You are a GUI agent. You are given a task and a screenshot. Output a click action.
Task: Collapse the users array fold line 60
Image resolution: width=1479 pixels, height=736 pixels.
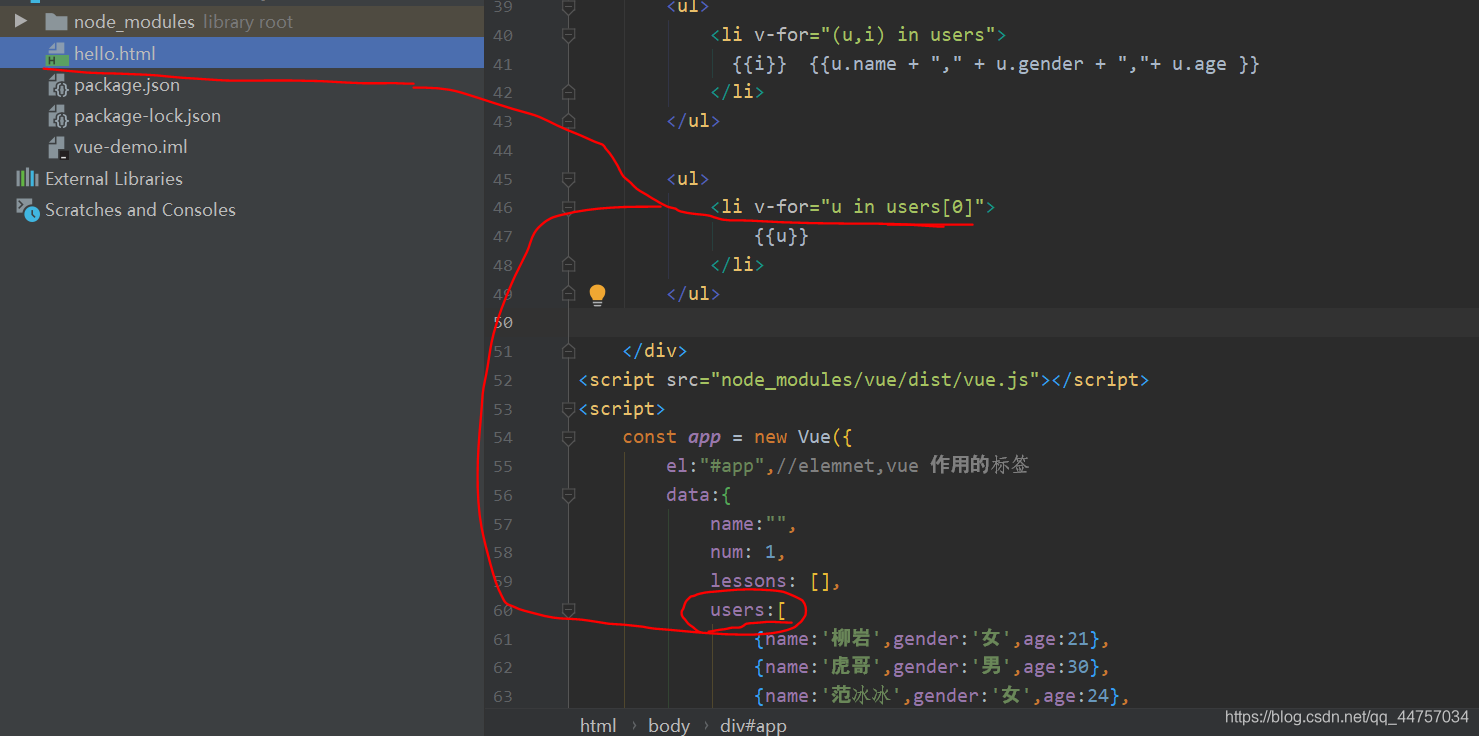tap(568, 610)
